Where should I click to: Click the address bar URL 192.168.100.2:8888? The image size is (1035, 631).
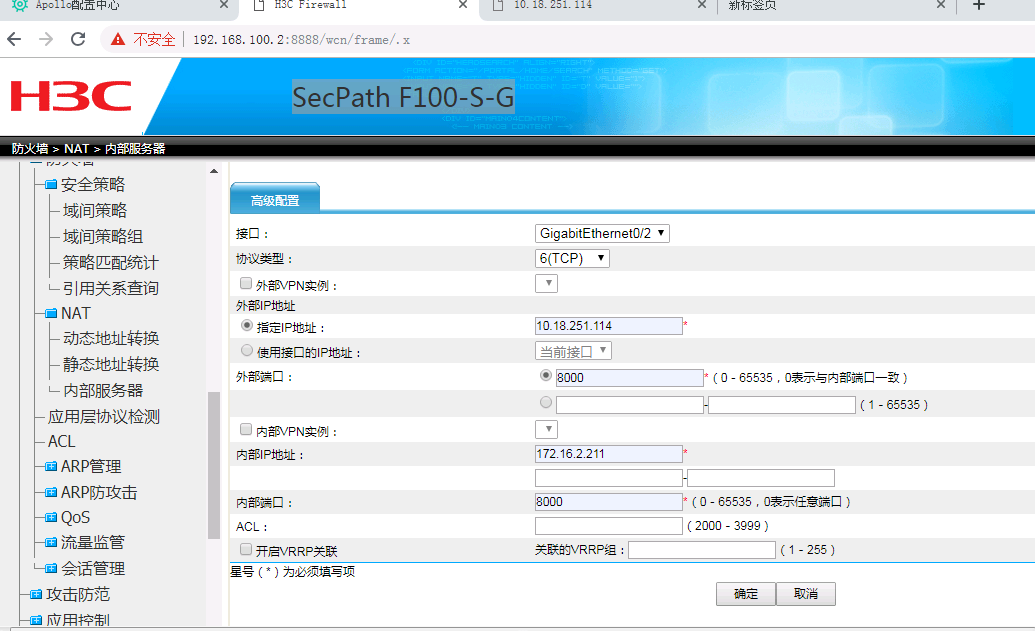click(x=301, y=40)
